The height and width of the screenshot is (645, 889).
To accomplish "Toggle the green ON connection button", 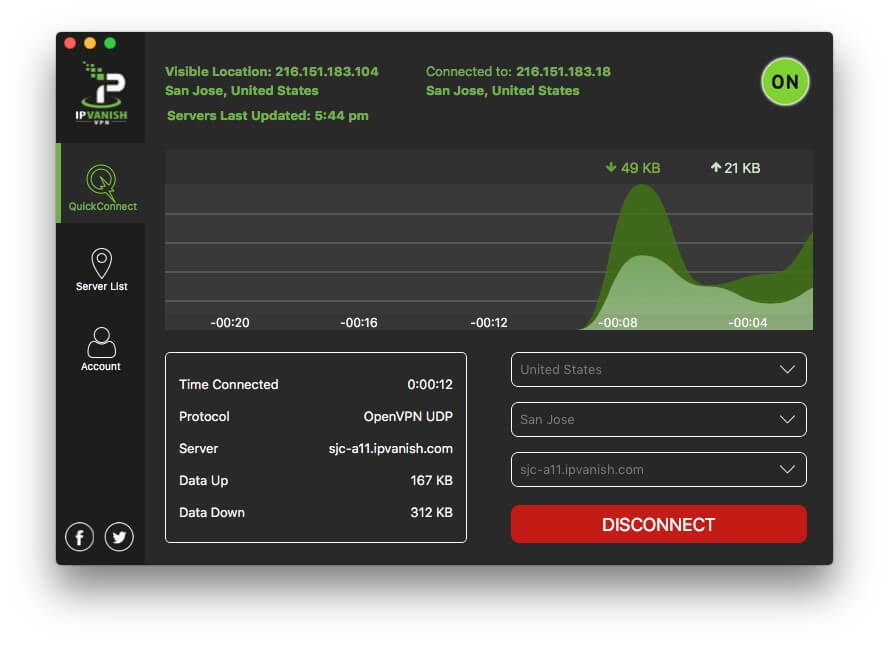I will [785, 82].
